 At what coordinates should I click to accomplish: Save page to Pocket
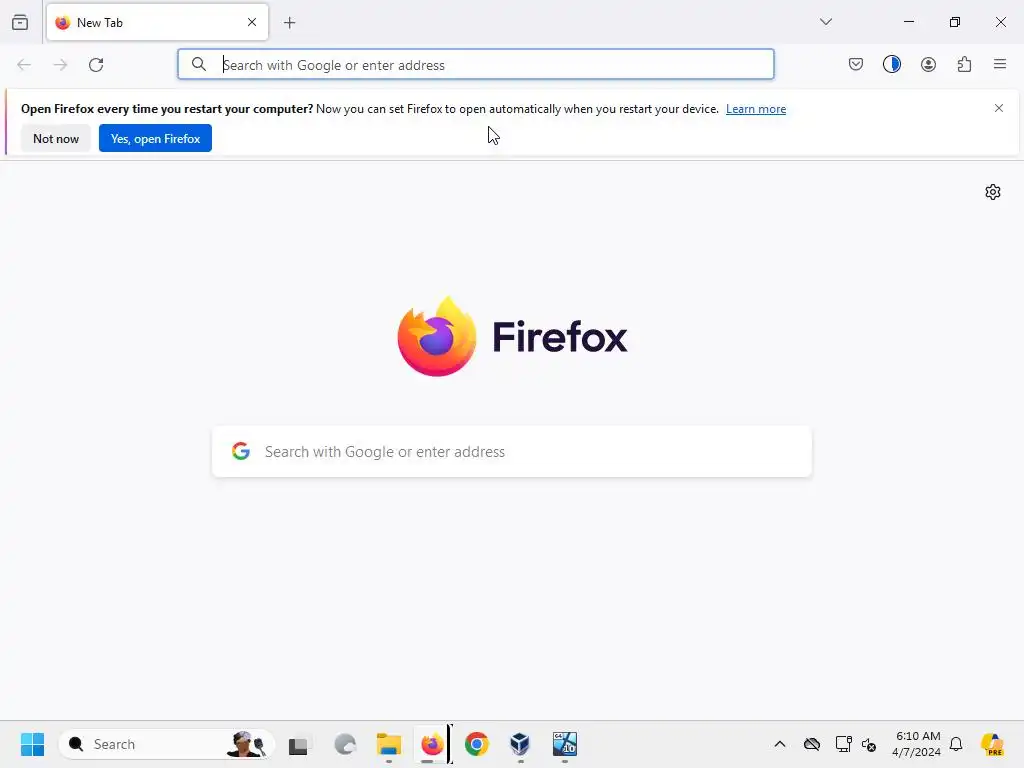click(856, 64)
